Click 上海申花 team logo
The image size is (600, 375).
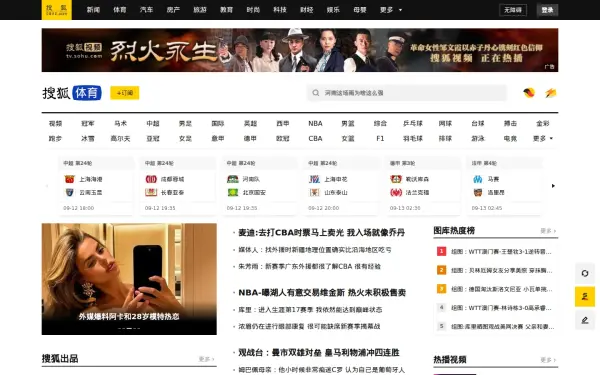[x=315, y=179]
